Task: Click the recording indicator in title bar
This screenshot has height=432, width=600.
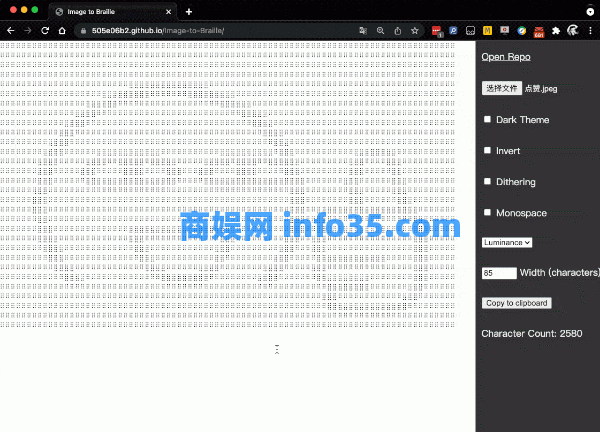Action: 590,12
